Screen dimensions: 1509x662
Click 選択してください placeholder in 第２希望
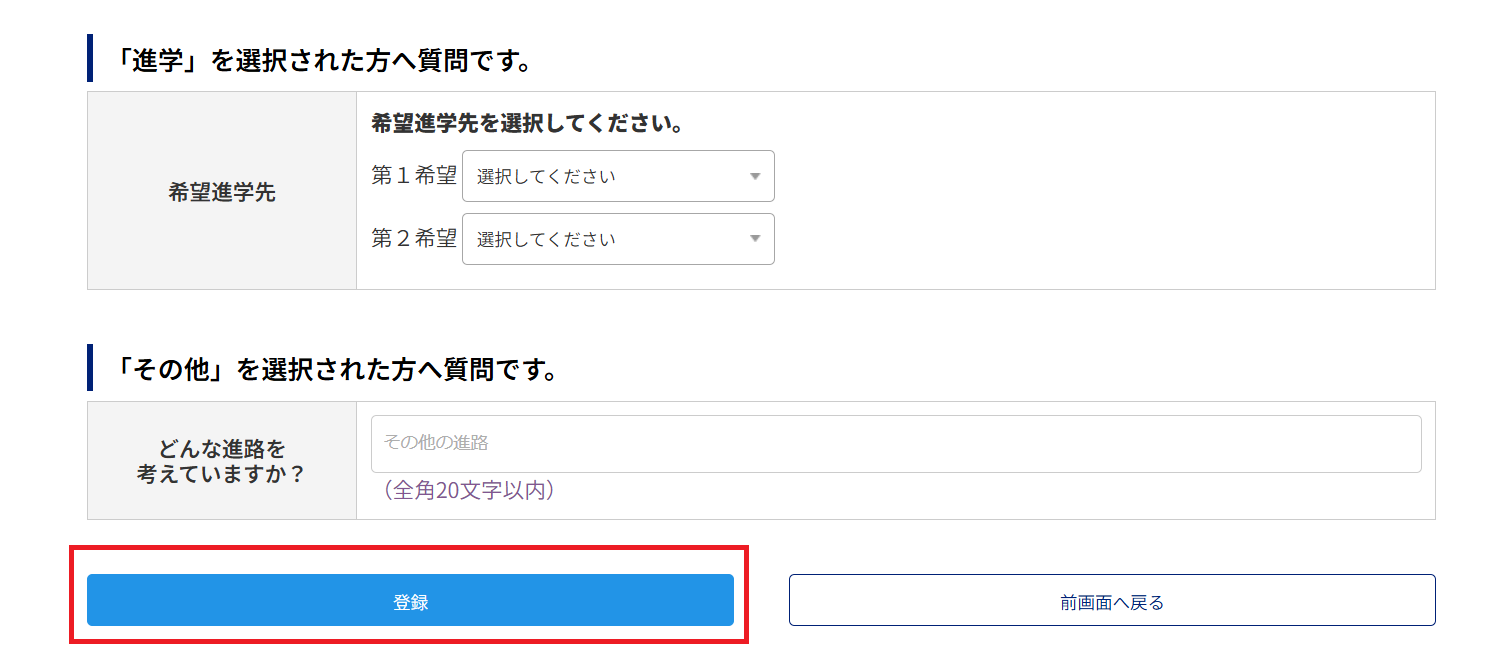click(546, 240)
